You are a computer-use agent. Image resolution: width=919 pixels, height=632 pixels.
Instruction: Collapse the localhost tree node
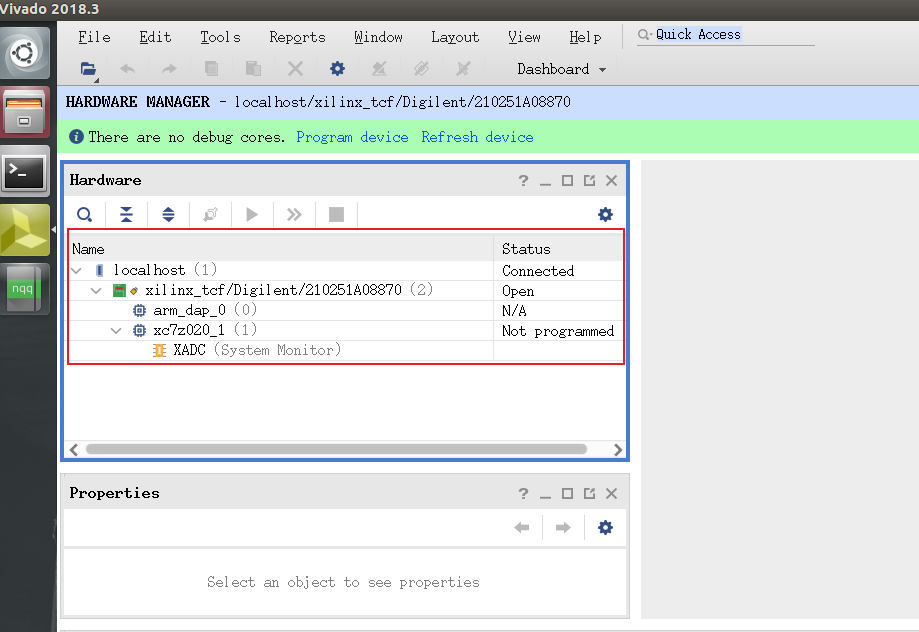(77, 271)
